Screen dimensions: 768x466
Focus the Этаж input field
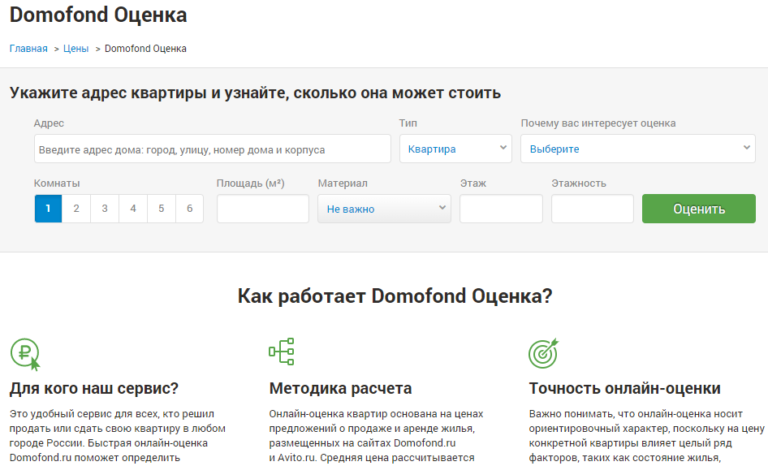[x=501, y=209]
